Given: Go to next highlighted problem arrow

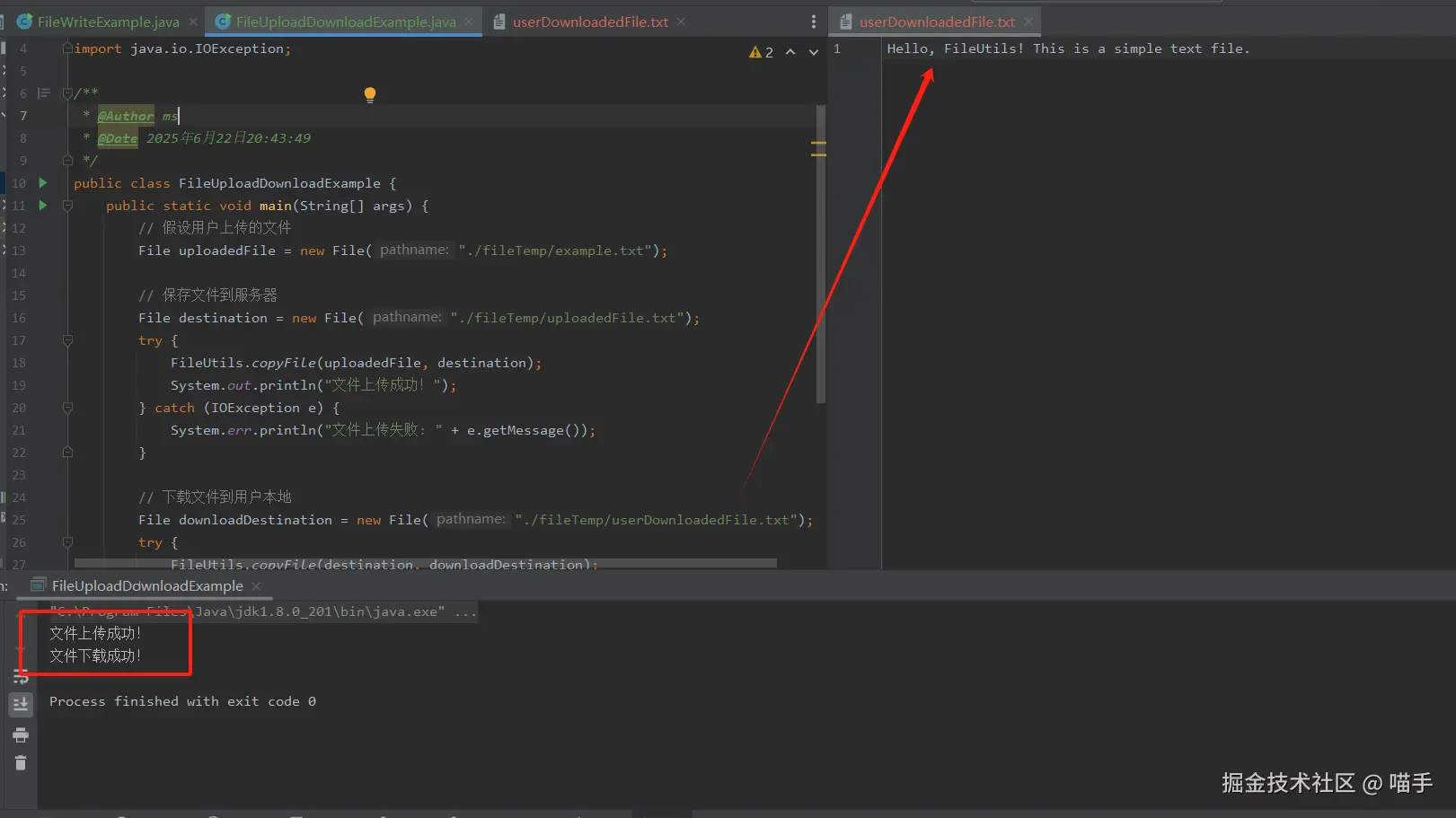Looking at the screenshot, I should point(814,52).
